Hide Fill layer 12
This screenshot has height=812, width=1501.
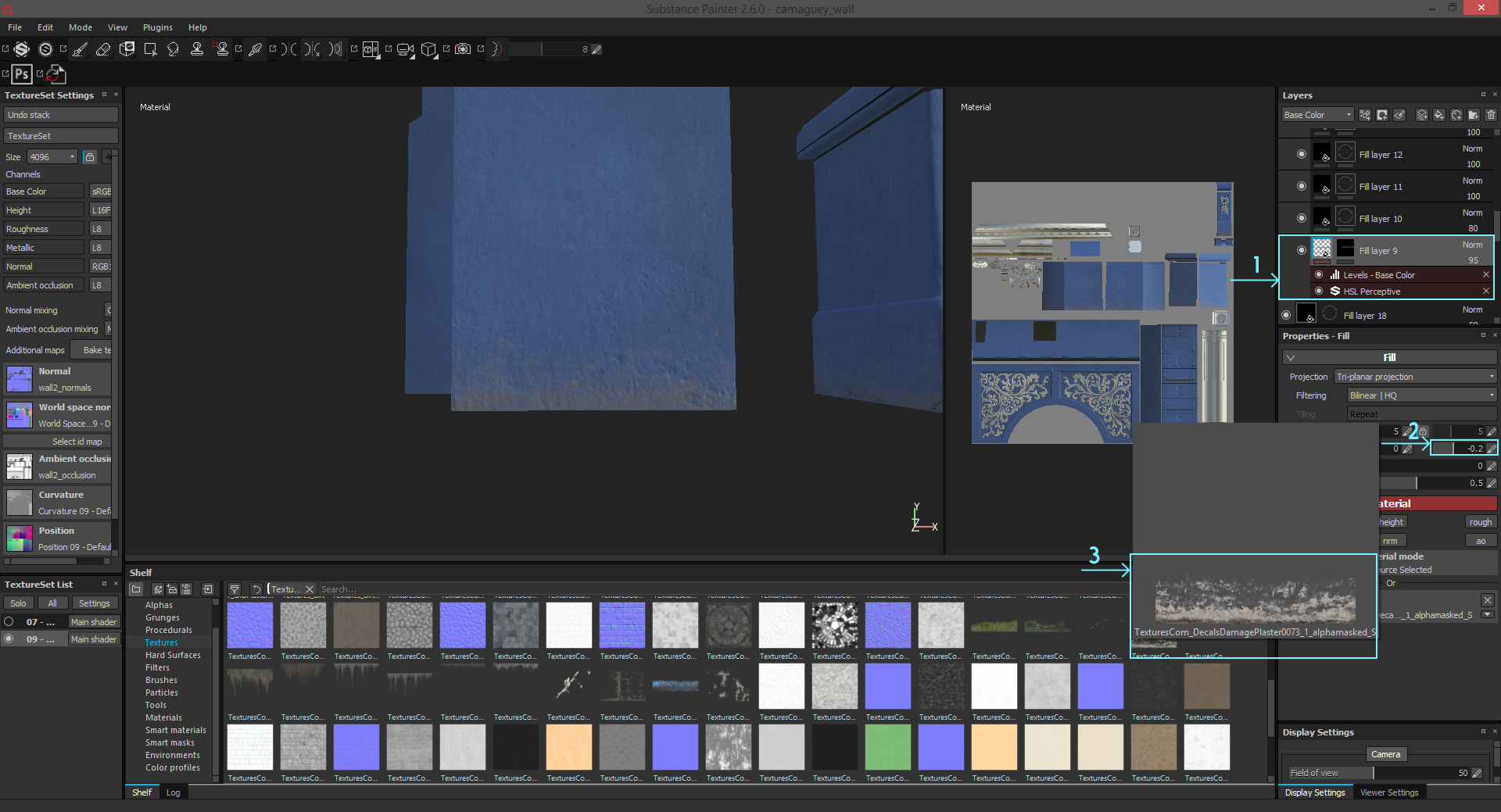point(1302,155)
